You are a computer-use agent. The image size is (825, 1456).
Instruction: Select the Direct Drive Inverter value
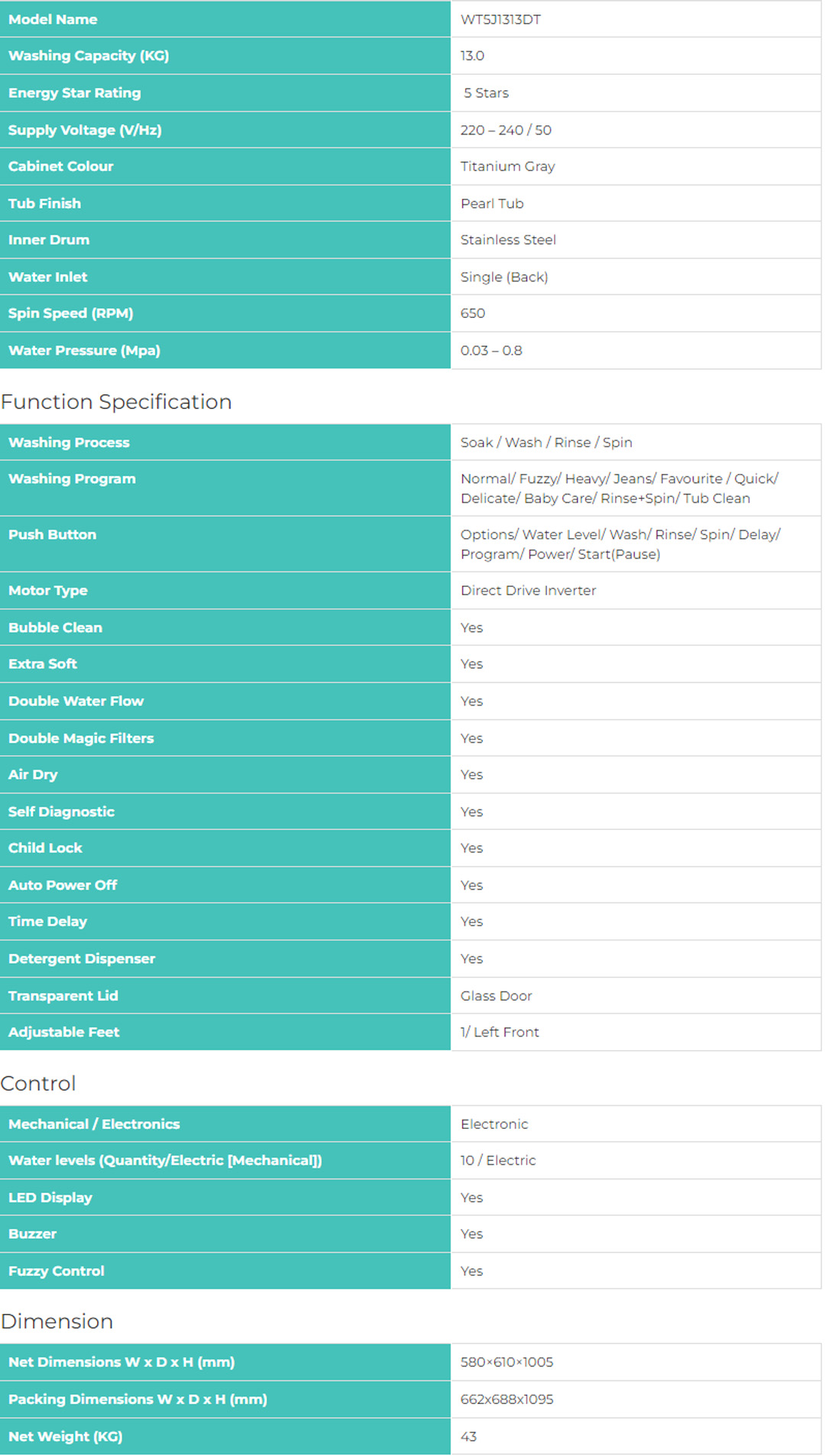[x=528, y=591]
